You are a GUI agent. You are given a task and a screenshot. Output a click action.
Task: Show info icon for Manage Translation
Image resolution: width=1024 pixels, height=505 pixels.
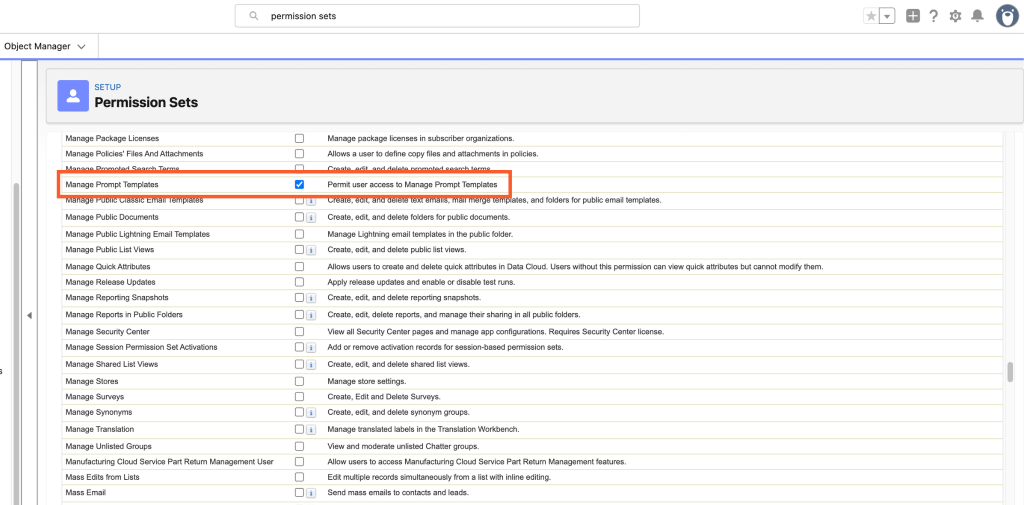click(x=311, y=429)
